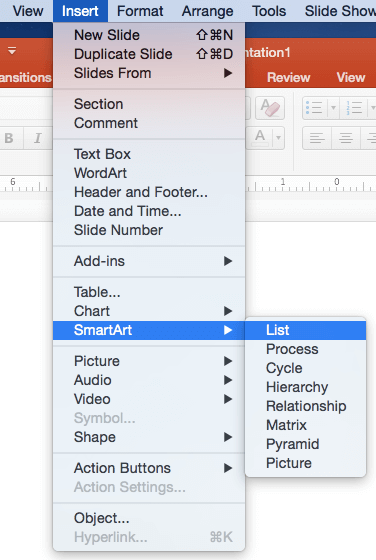Apply numbered list
This screenshot has width=376, height=560.
354,108
